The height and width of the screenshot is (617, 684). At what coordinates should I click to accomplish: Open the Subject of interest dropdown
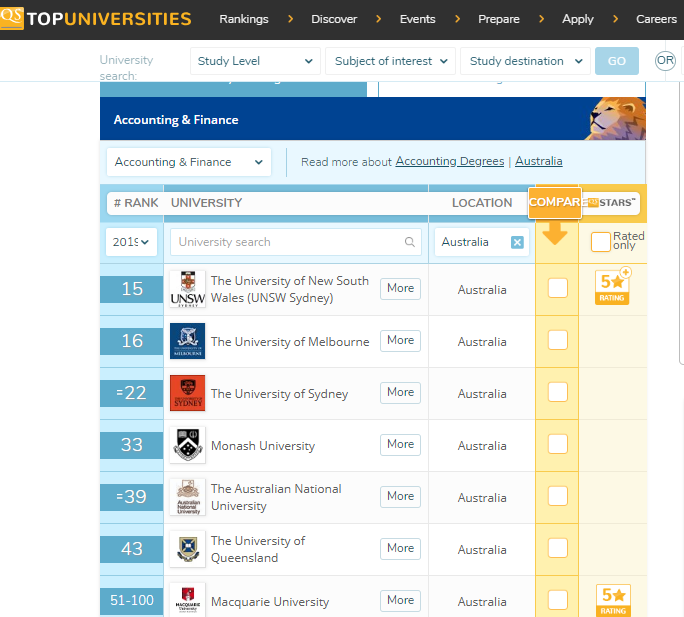click(390, 61)
